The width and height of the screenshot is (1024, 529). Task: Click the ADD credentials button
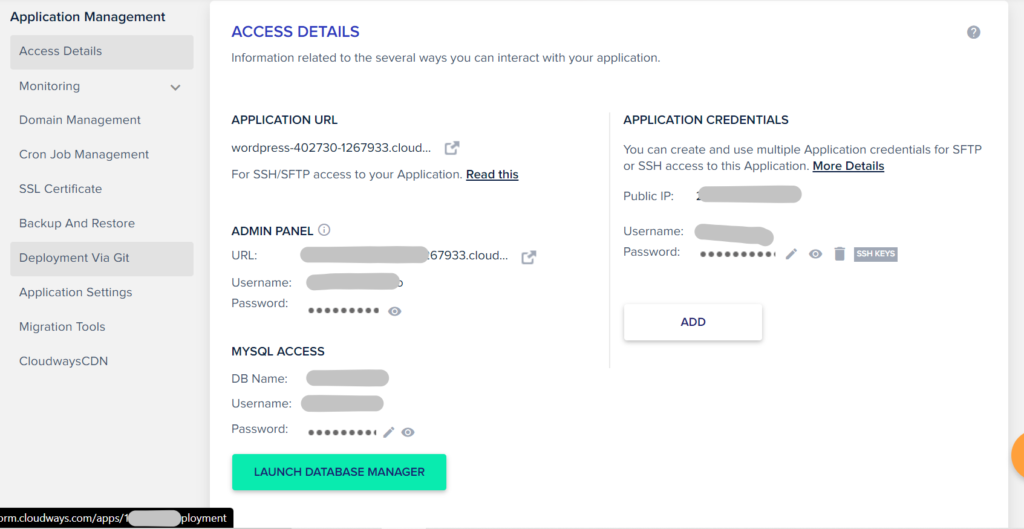[x=693, y=322]
